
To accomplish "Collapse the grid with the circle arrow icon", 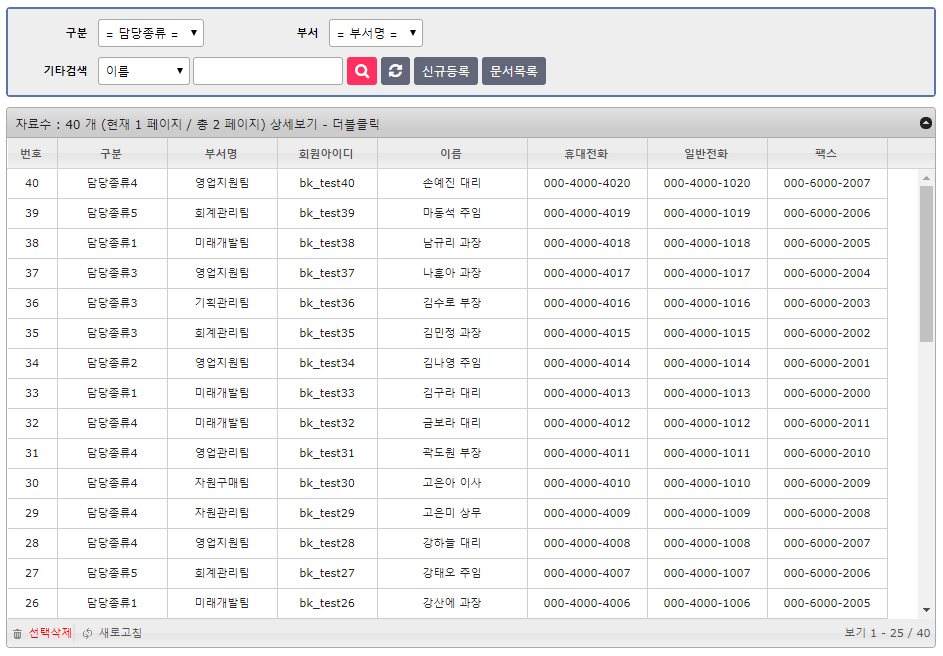I will tap(925, 124).
